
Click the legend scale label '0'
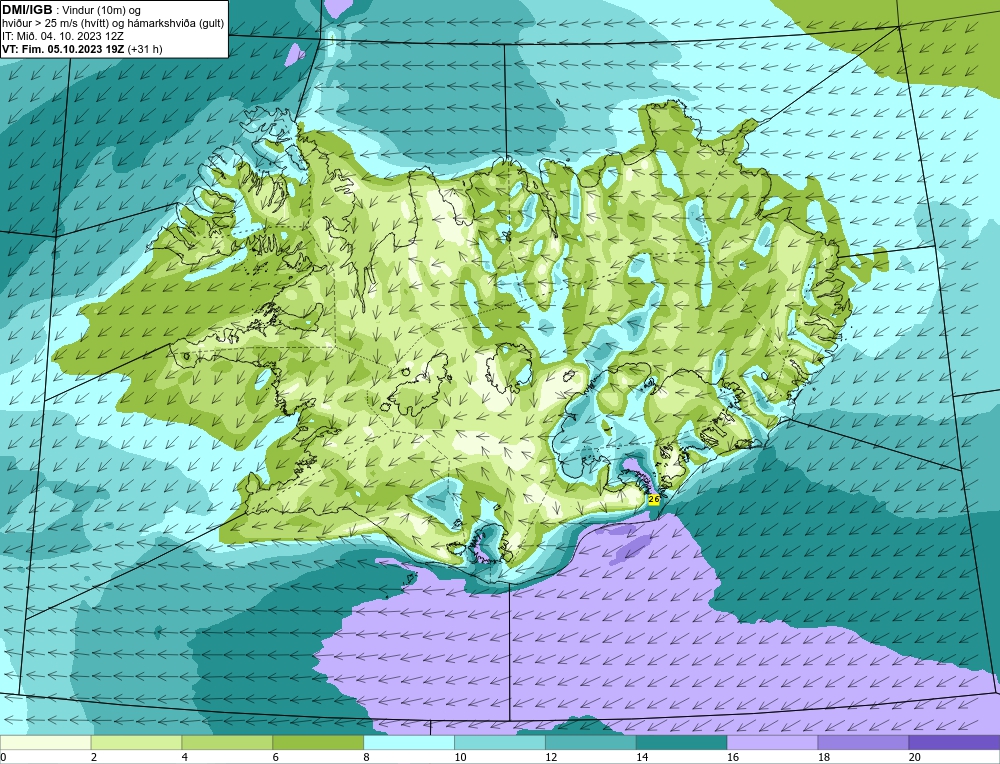pyautogui.click(x=3, y=757)
